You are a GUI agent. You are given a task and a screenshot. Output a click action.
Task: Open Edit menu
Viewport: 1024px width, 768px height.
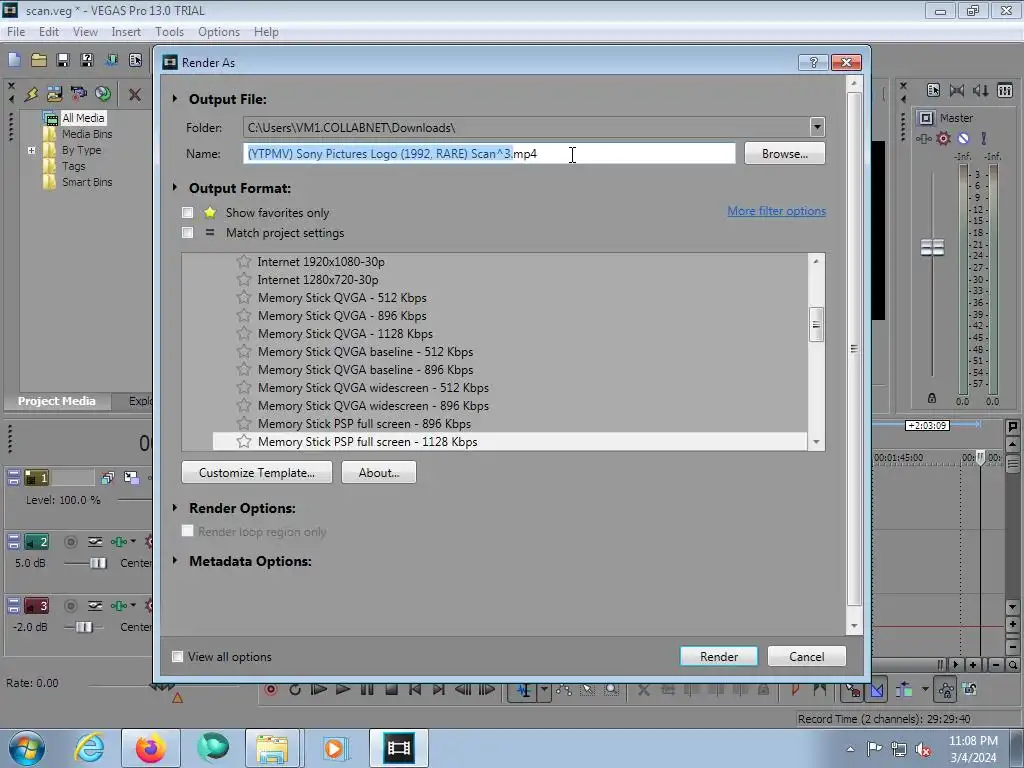click(48, 31)
